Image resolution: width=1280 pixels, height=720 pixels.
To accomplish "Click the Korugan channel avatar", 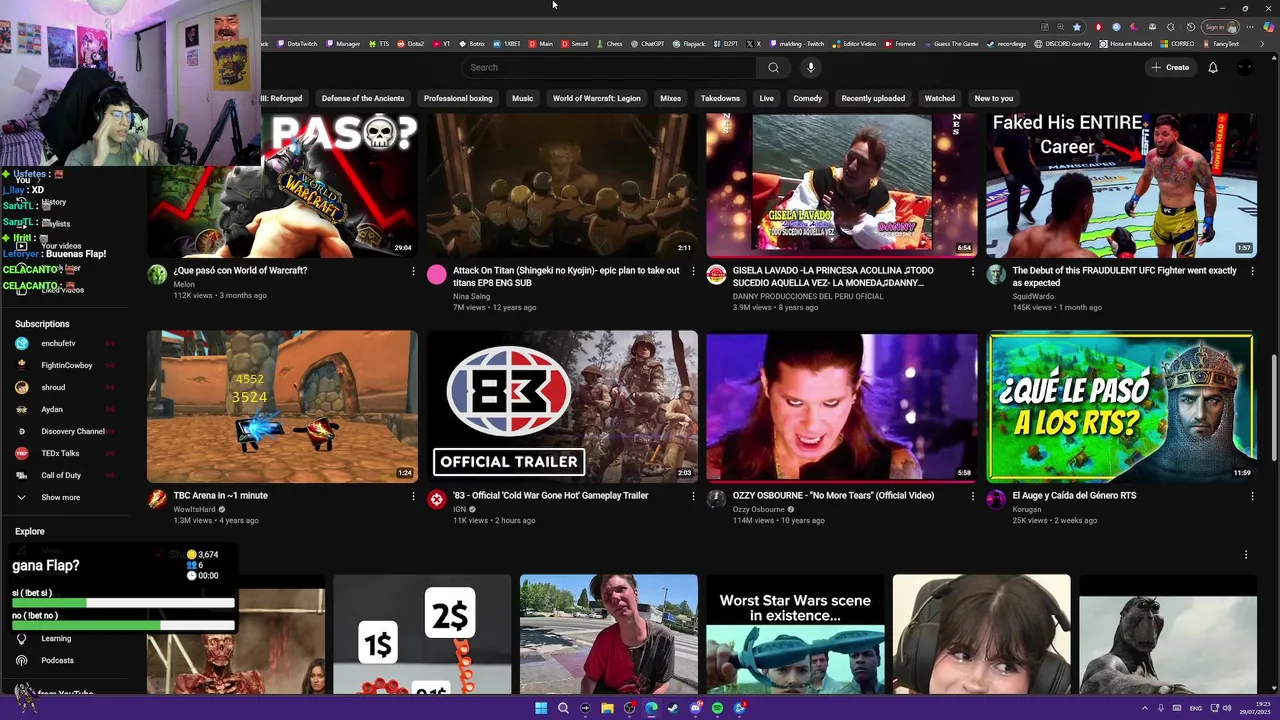I will pyautogui.click(x=996, y=500).
